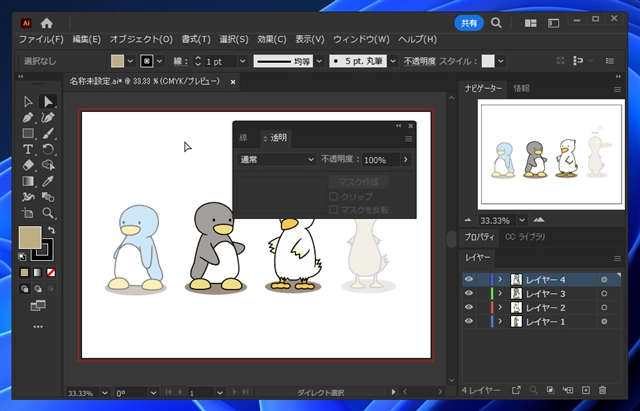Hide レイヤー 2 visibility eye
The width and height of the screenshot is (640, 411).
tap(469, 307)
